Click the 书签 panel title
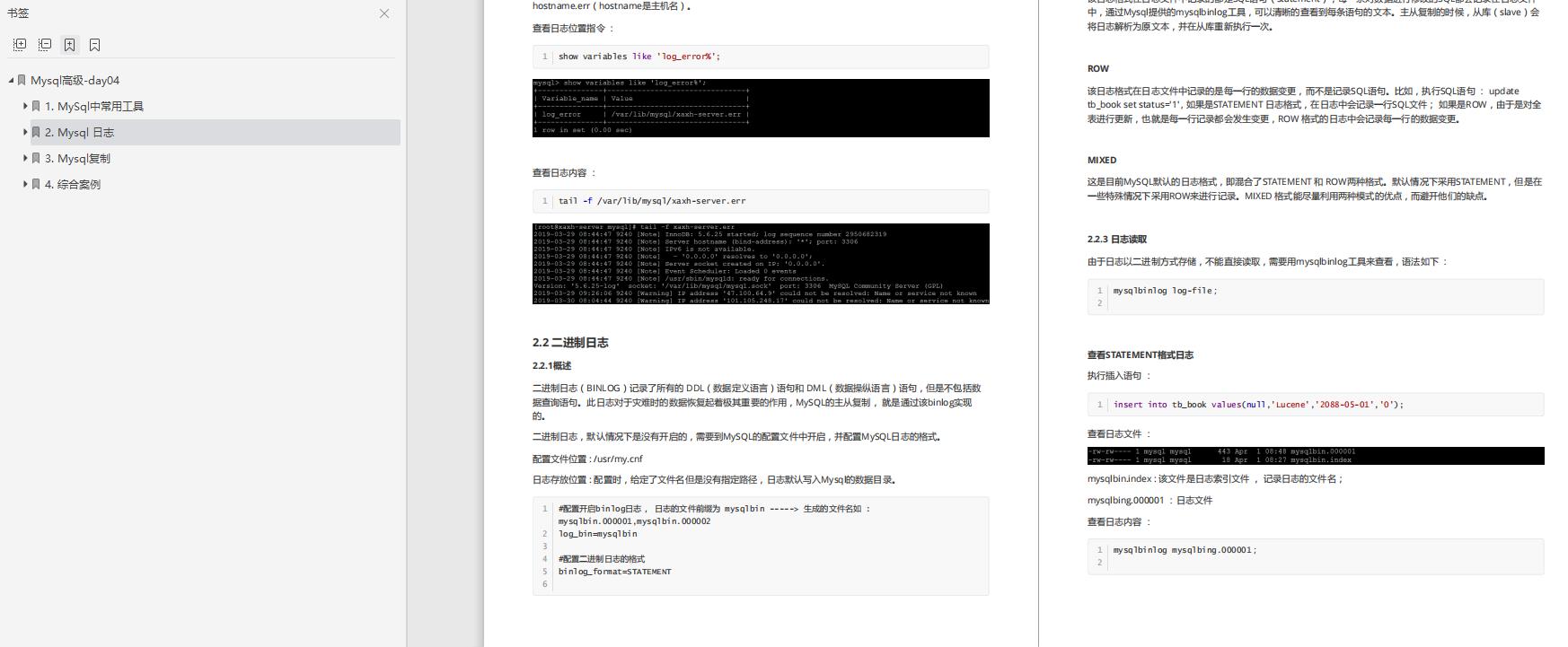Image resolution: width=1568 pixels, height=647 pixels. pyautogui.click(x=18, y=13)
